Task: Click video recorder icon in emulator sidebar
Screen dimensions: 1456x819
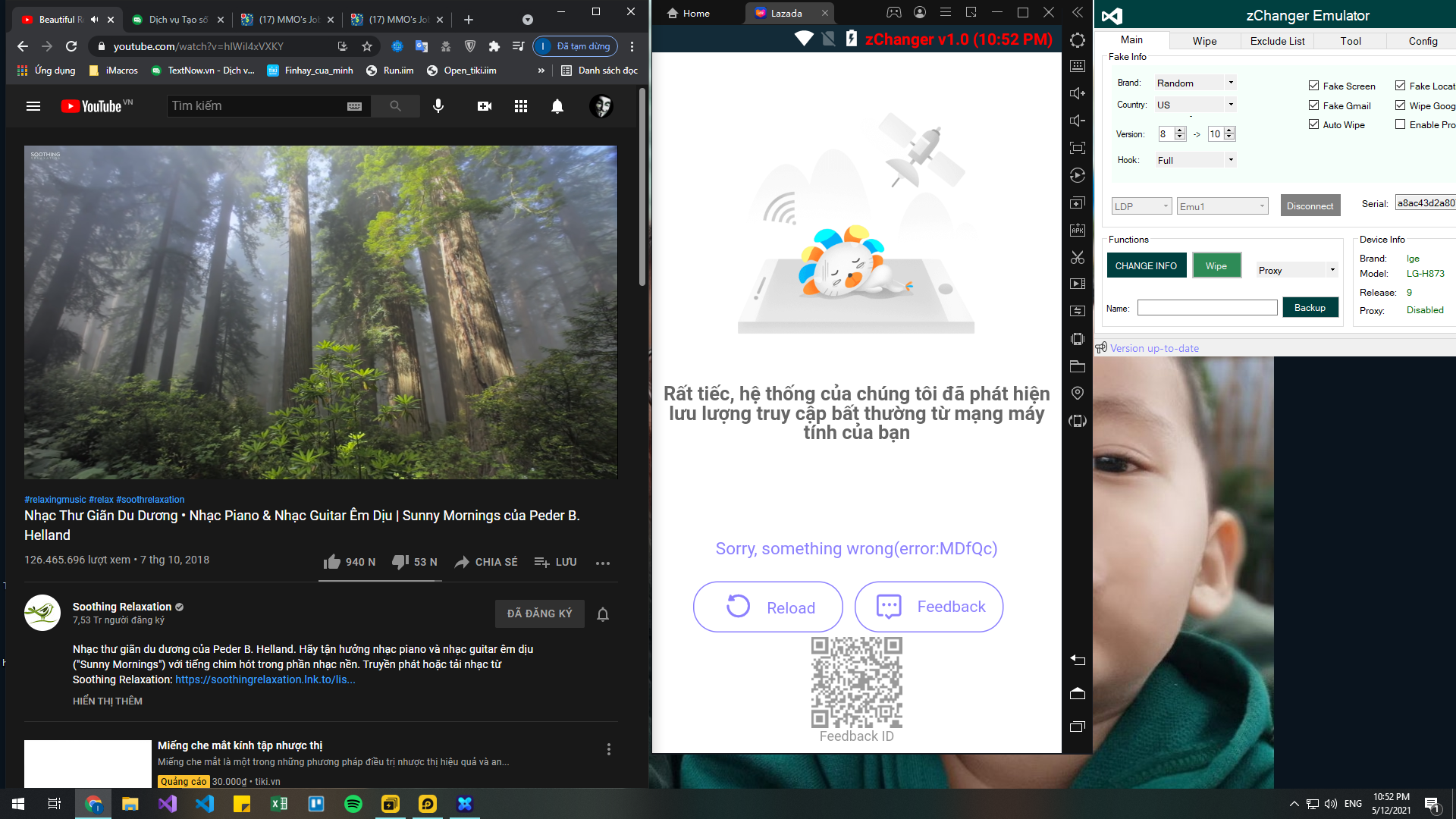Action: coord(1078,284)
